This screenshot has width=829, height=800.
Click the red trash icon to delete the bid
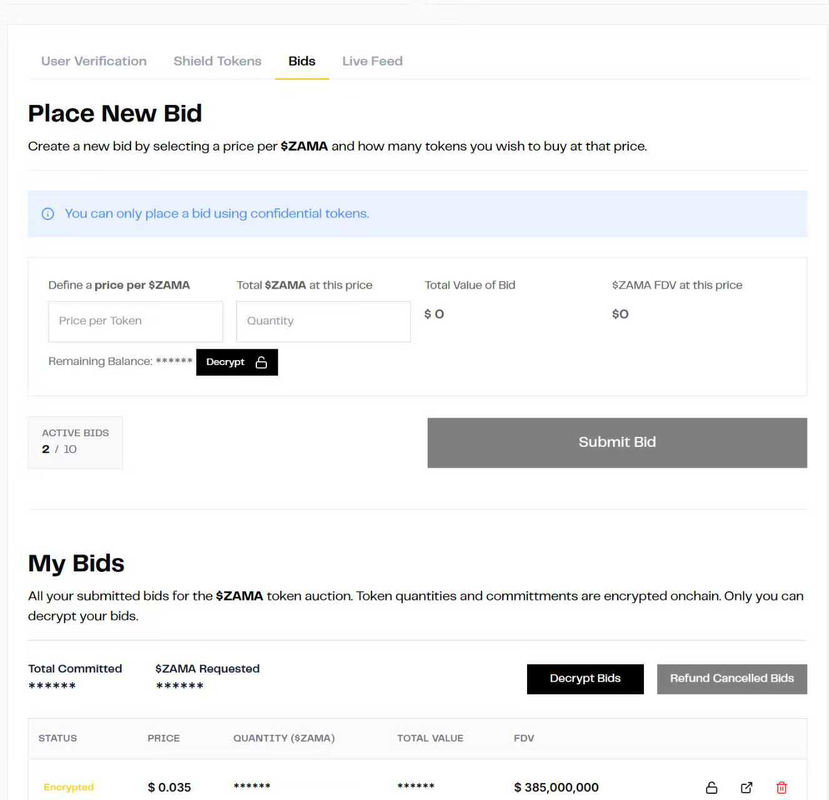coord(782,788)
